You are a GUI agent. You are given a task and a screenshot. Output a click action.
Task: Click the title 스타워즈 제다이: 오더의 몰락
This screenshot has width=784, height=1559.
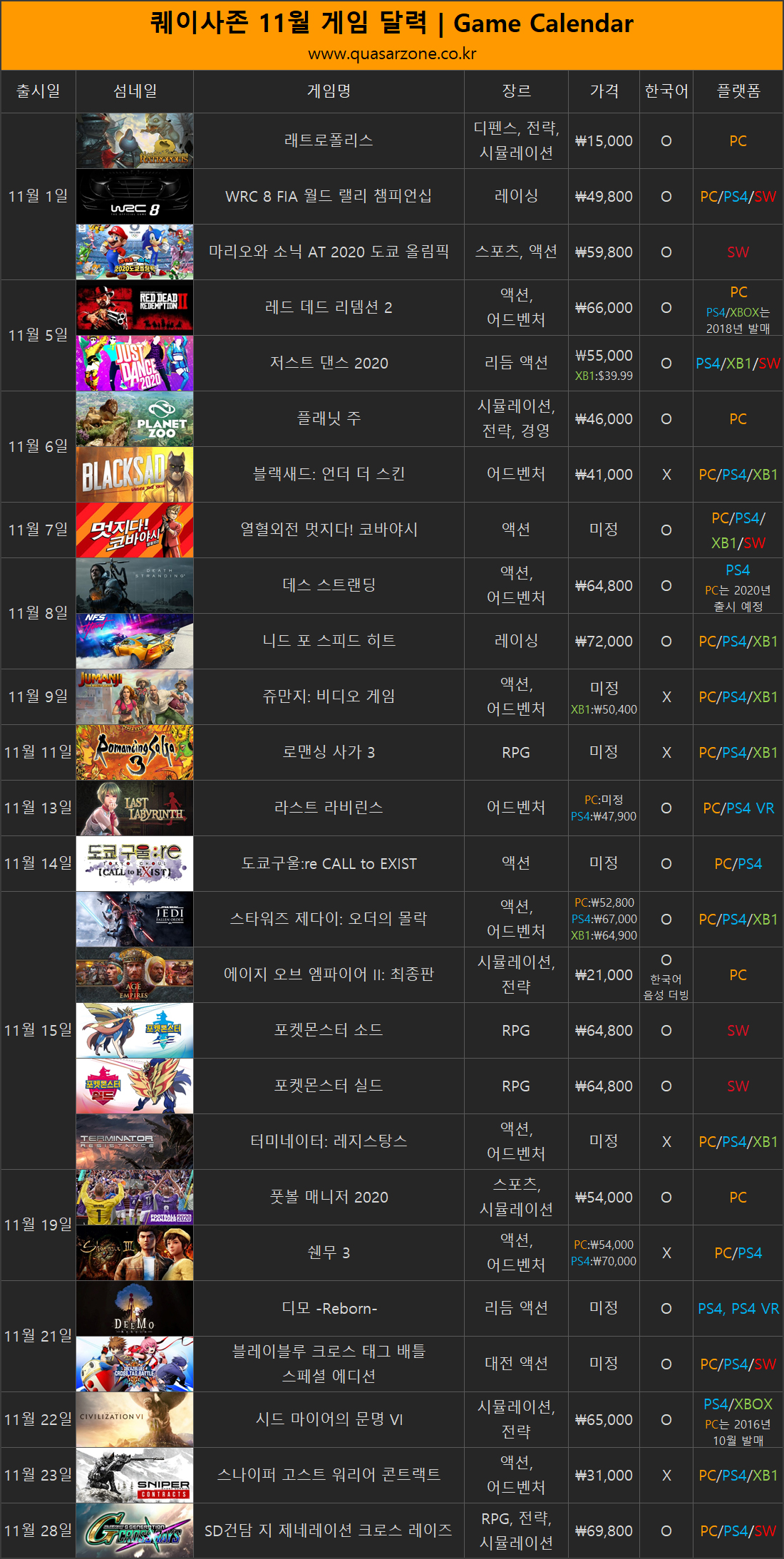(329, 919)
